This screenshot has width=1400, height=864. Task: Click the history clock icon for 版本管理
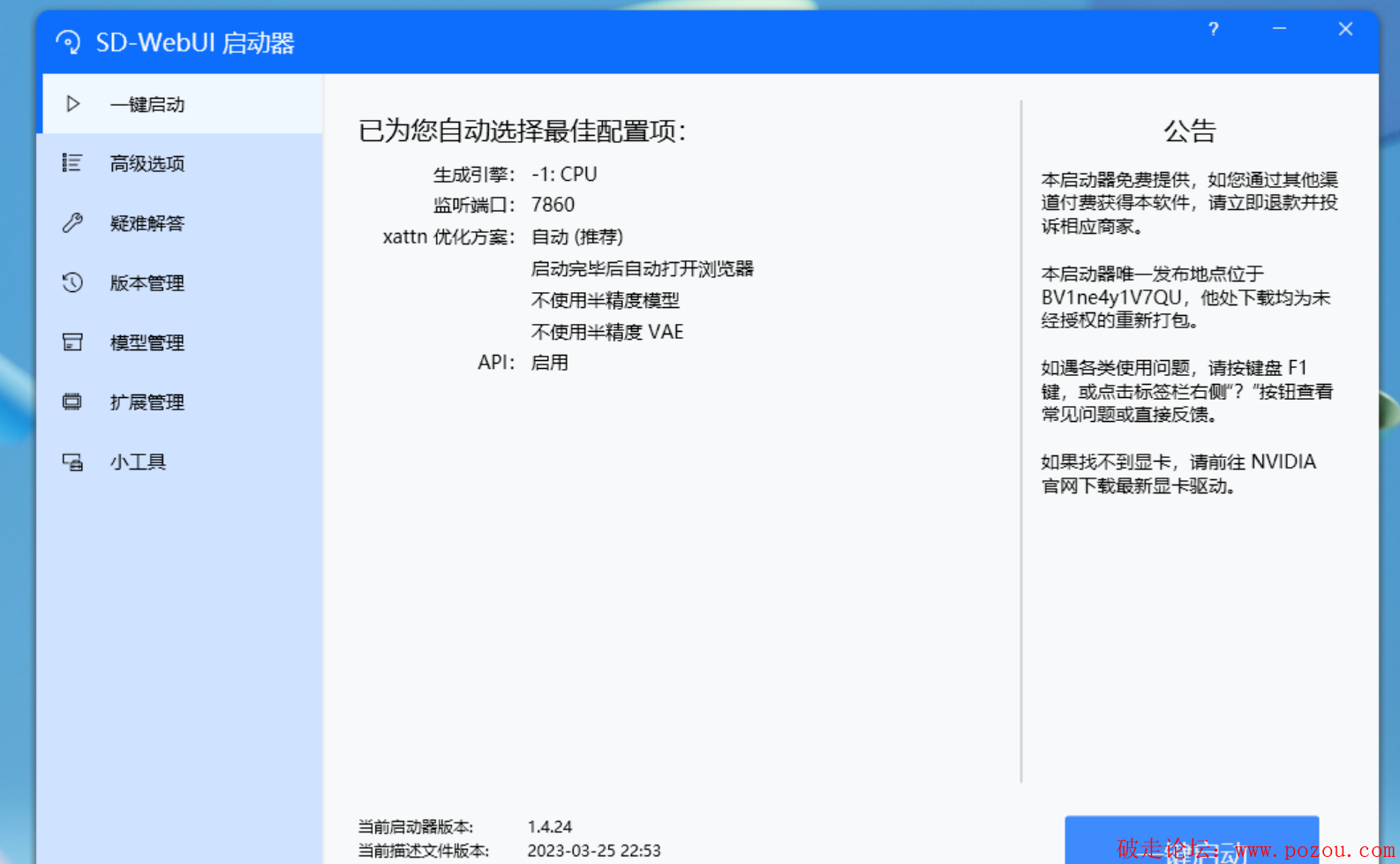[x=72, y=282]
